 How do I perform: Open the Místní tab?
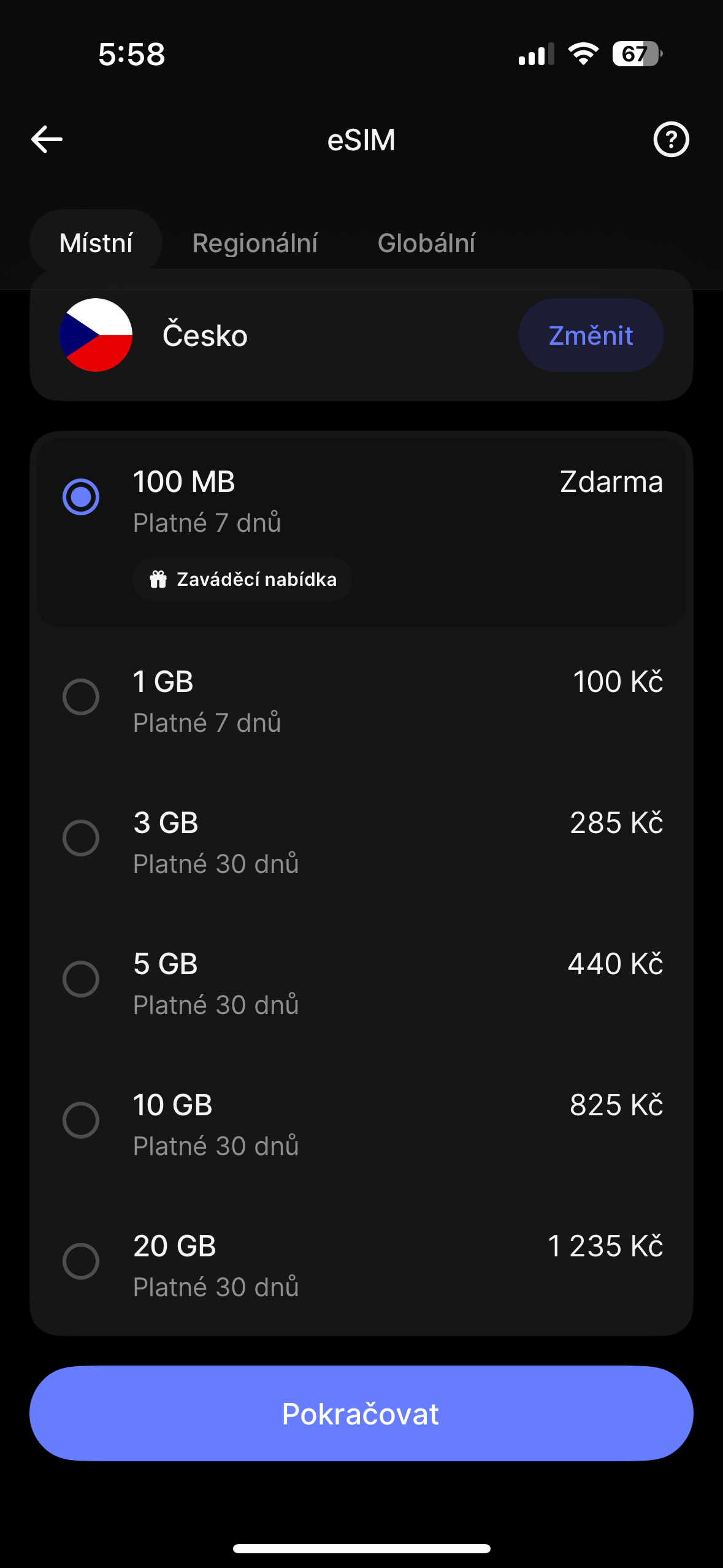pyautogui.click(x=96, y=243)
